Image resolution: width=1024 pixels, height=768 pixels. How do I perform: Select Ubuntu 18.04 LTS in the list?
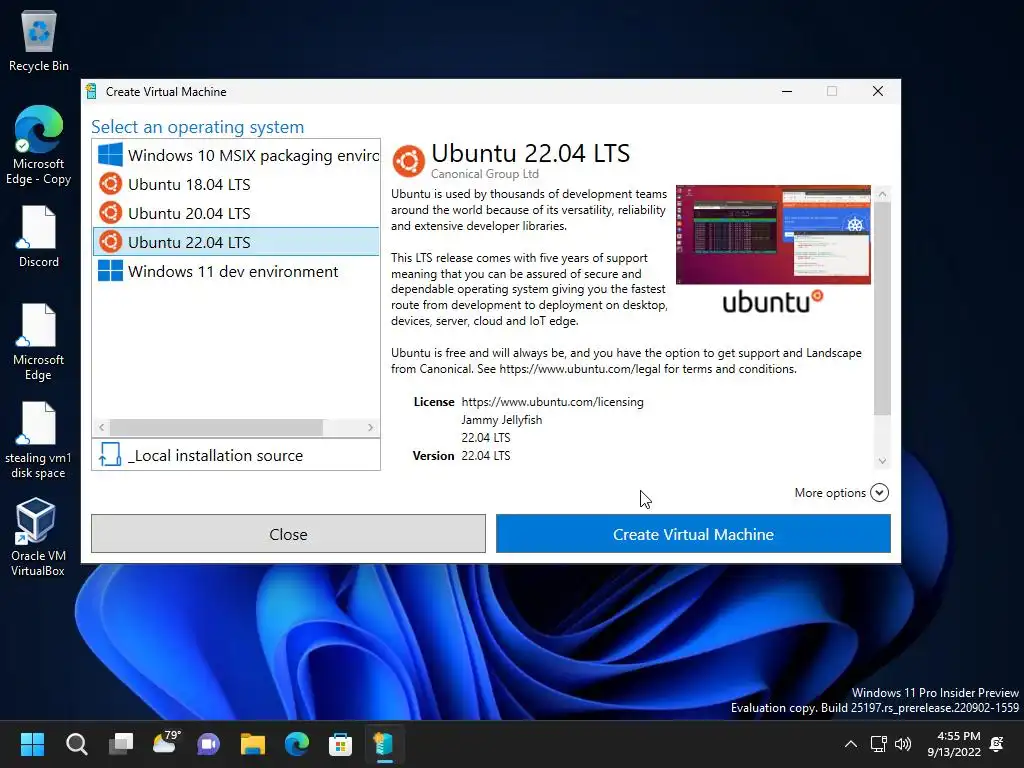pyautogui.click(x=236, y=184)
